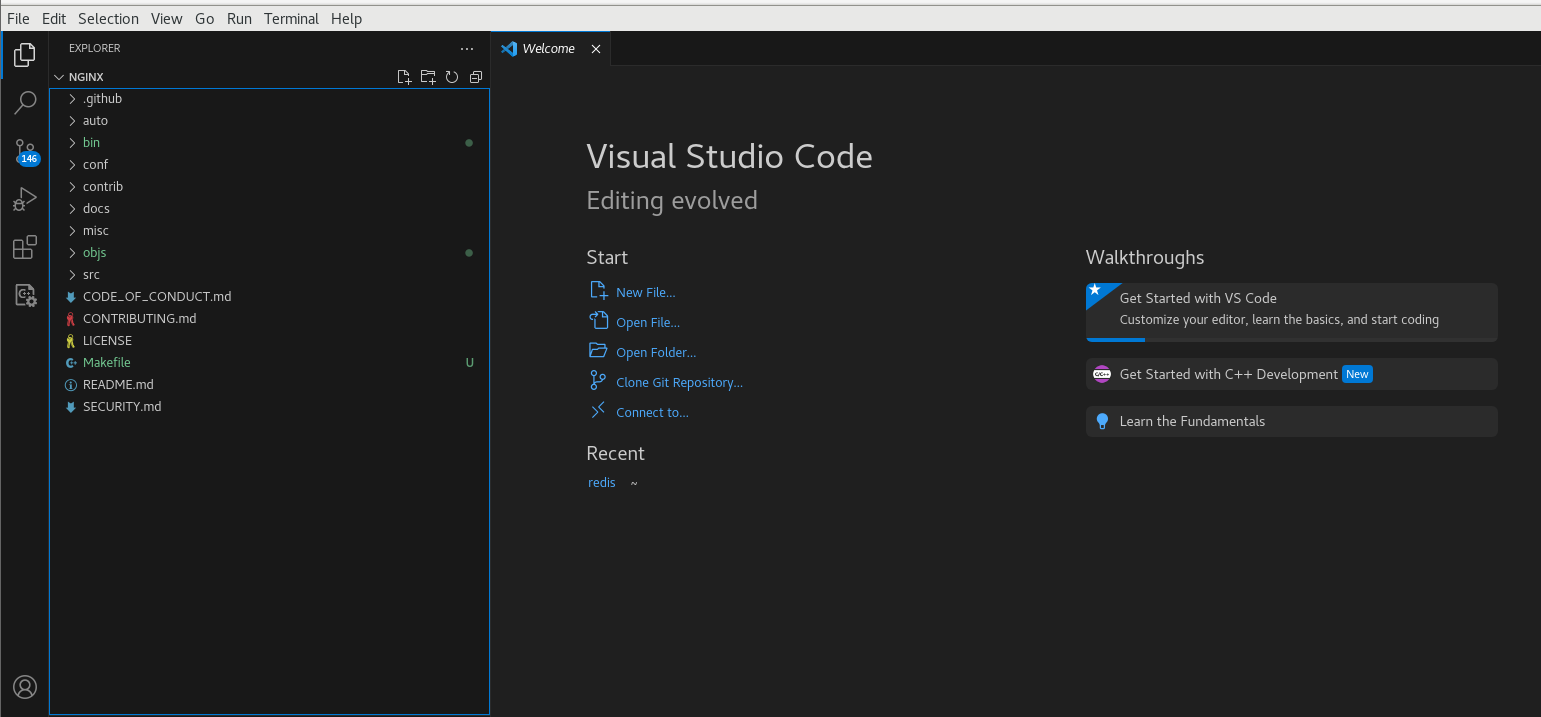Image resolution: width=1541 pixels, height=717 pixels.
Task: Open Get Started with C++ Development walkthrough
Action: [1291, 374]
